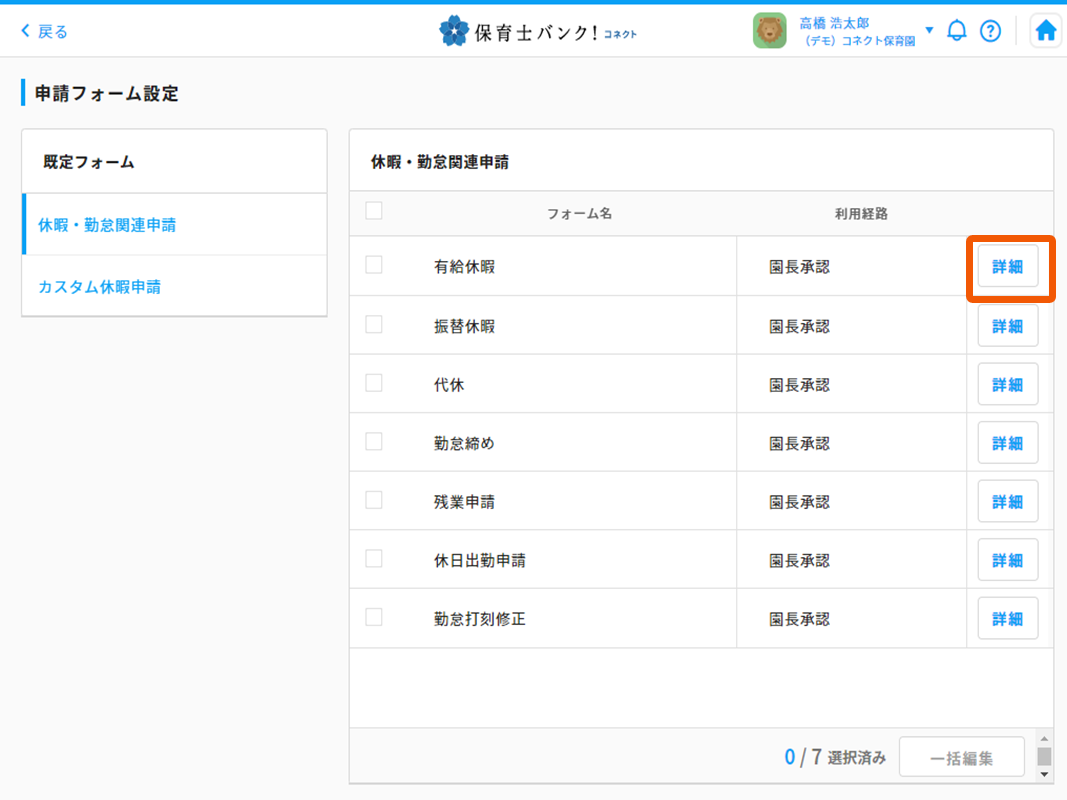Check the 有給休暇 row checkbox
This screenshot has width=1067, height=800.
374,265
